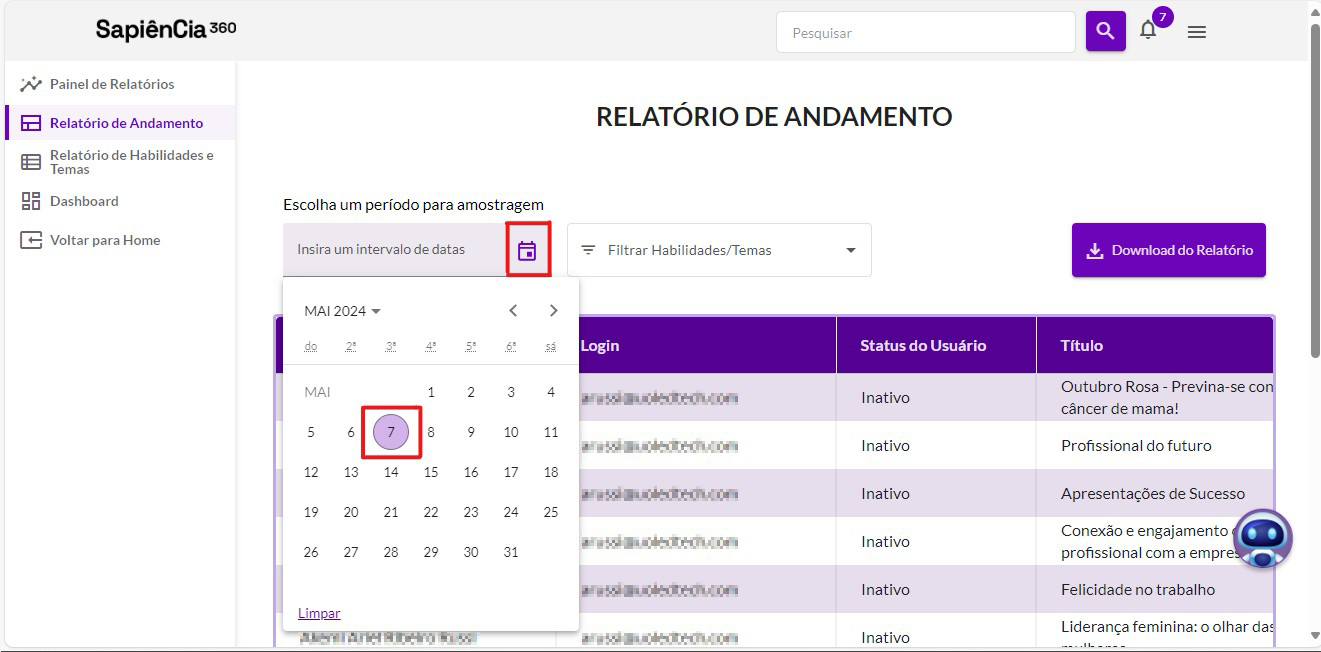Screen dimensions: 1321x652
Task: Select May 11 in calendar
Action: [551, 432]
